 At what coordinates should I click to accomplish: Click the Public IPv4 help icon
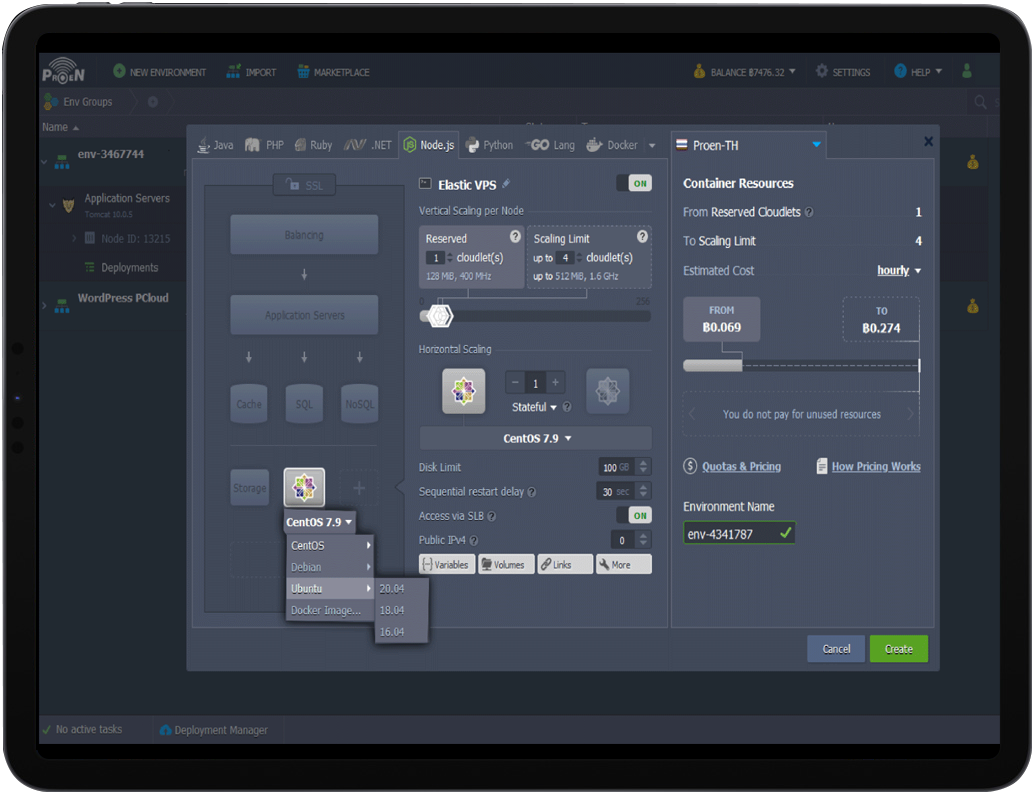[473, 541]
